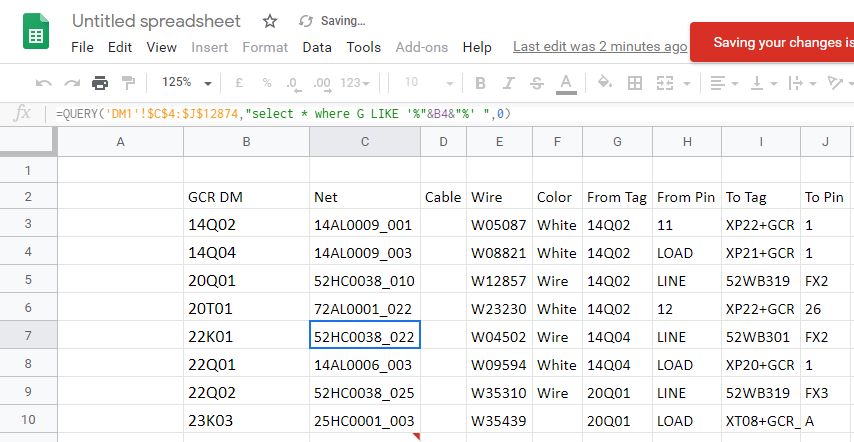Select the paint format roller
The width and height of the screenshot is (854, 442).
(x=129, y=83)
